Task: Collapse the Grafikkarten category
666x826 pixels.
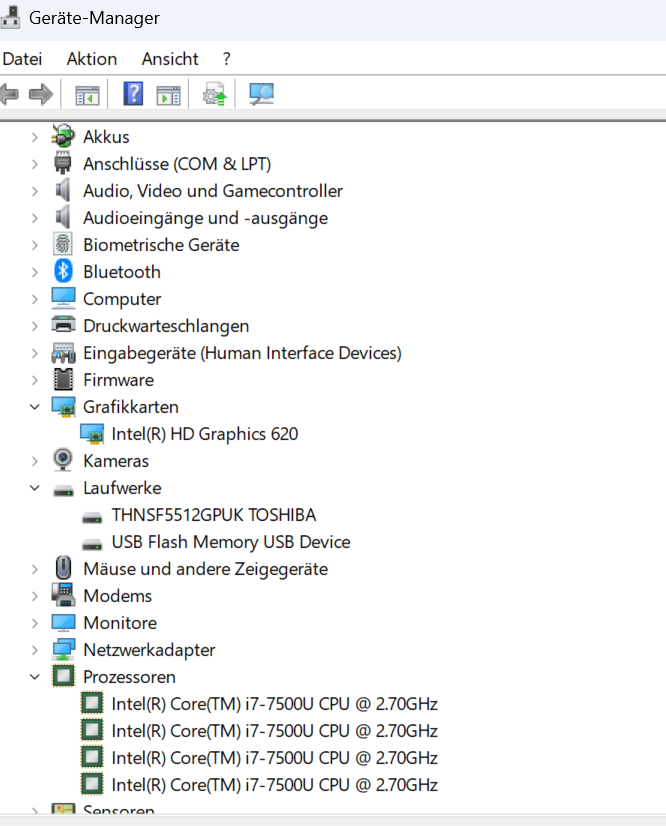Action: point(35,407)
